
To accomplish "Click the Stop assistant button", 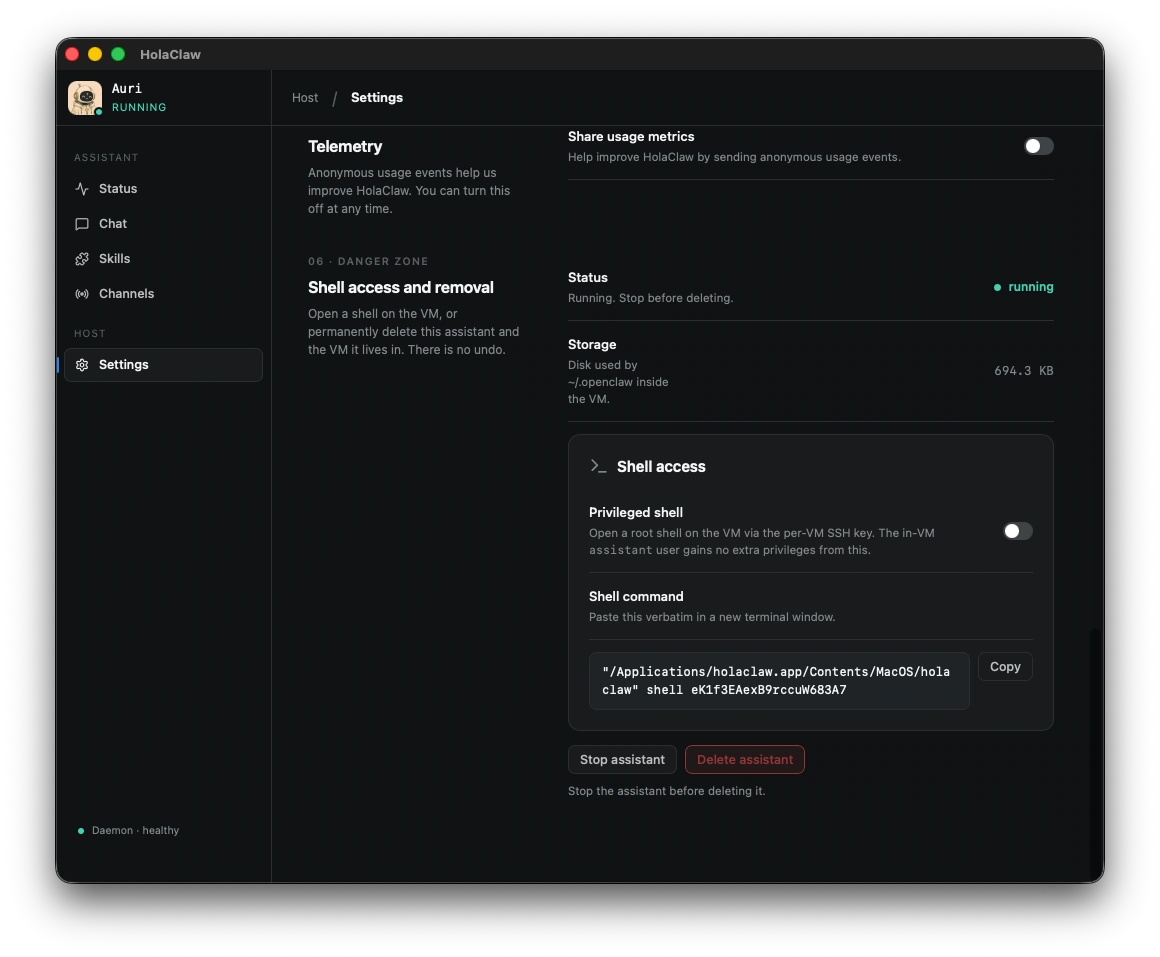I will [622, 760].
